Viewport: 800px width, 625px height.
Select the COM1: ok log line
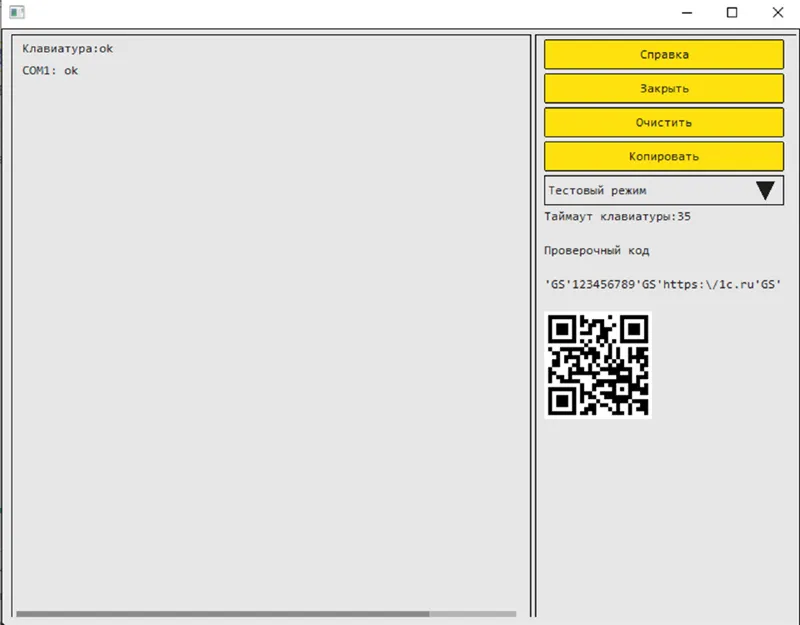click(x=50, y=70)
